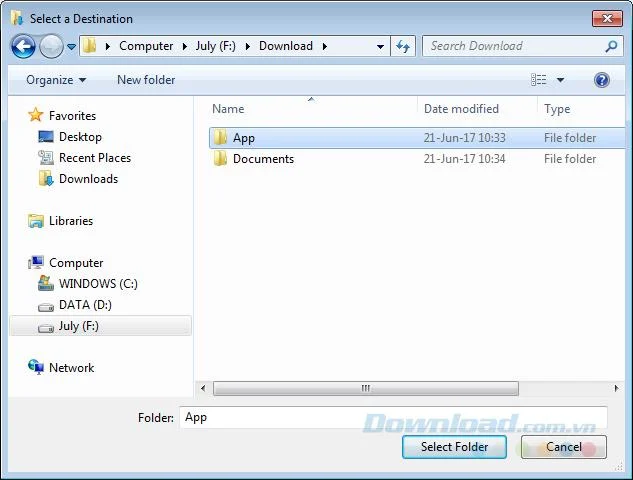
Task: Click the horizontal scrollbar thumb
Action: [x=366, y=388]
